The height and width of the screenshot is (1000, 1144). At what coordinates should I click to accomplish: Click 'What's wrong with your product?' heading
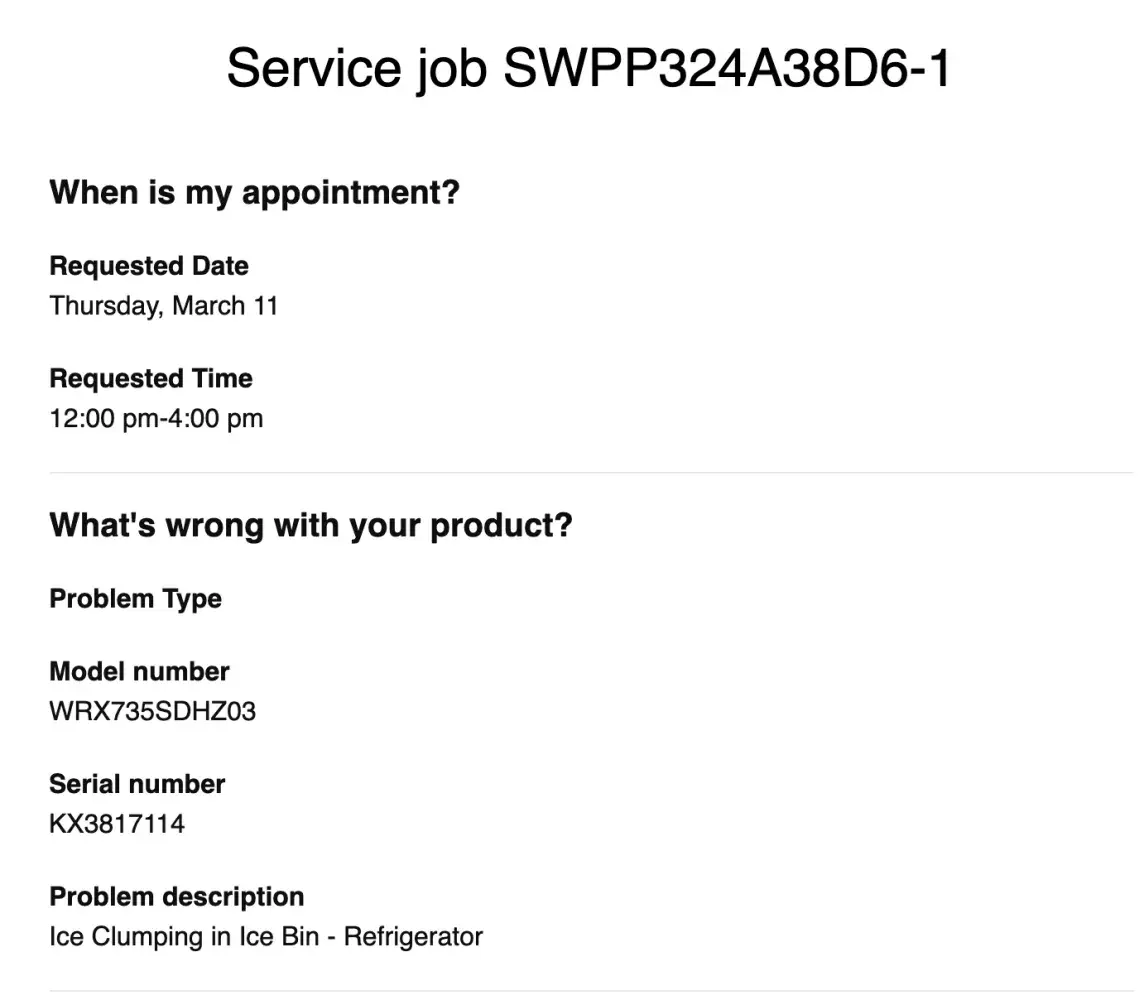[x=311, y=525]
